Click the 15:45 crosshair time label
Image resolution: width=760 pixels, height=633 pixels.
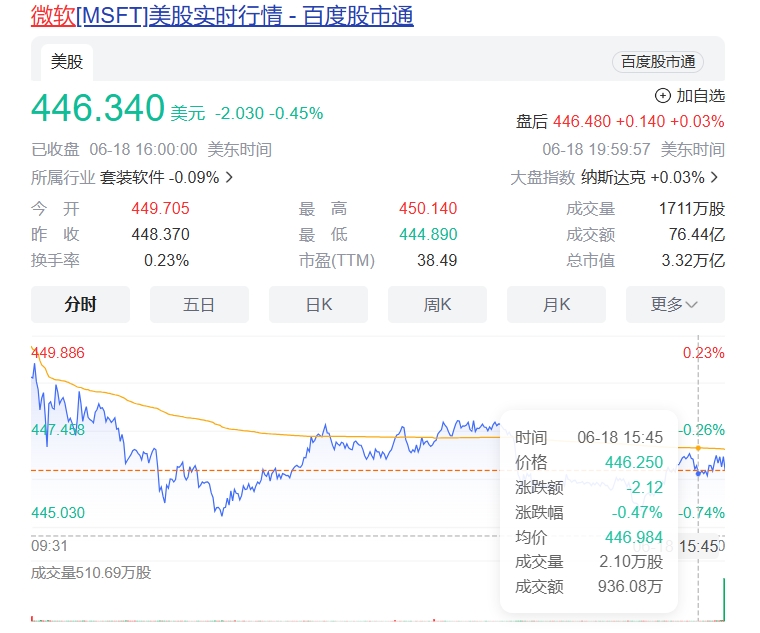click(x=698, y=547)
